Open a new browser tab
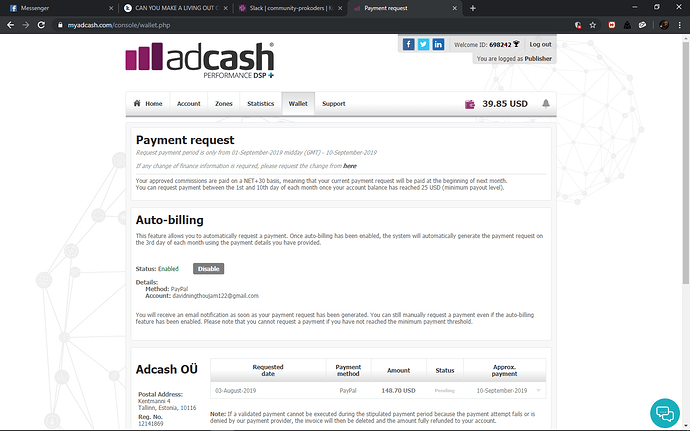The image size is (690, 431). [x=473, y=8]
